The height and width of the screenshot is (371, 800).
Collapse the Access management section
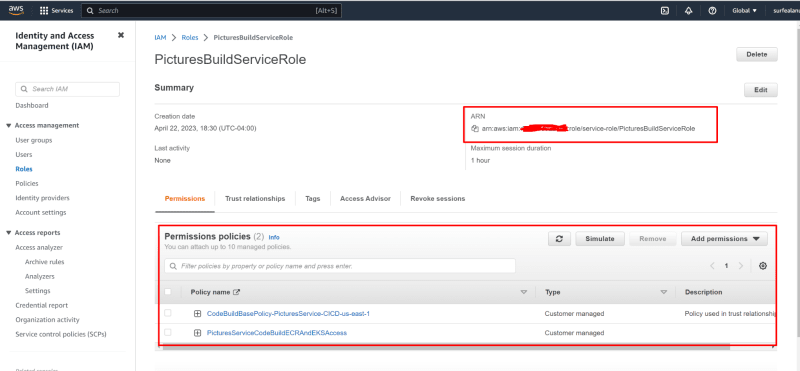click(9, 126)
